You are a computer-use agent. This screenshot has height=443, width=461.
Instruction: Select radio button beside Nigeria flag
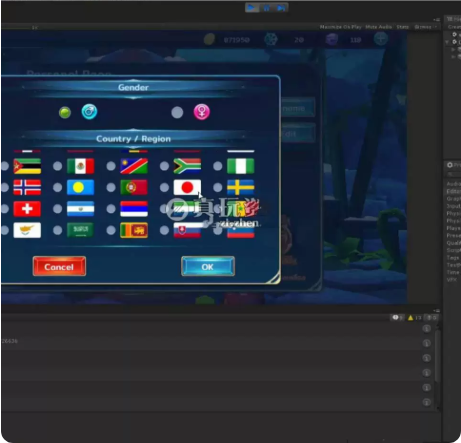point(218,166)
